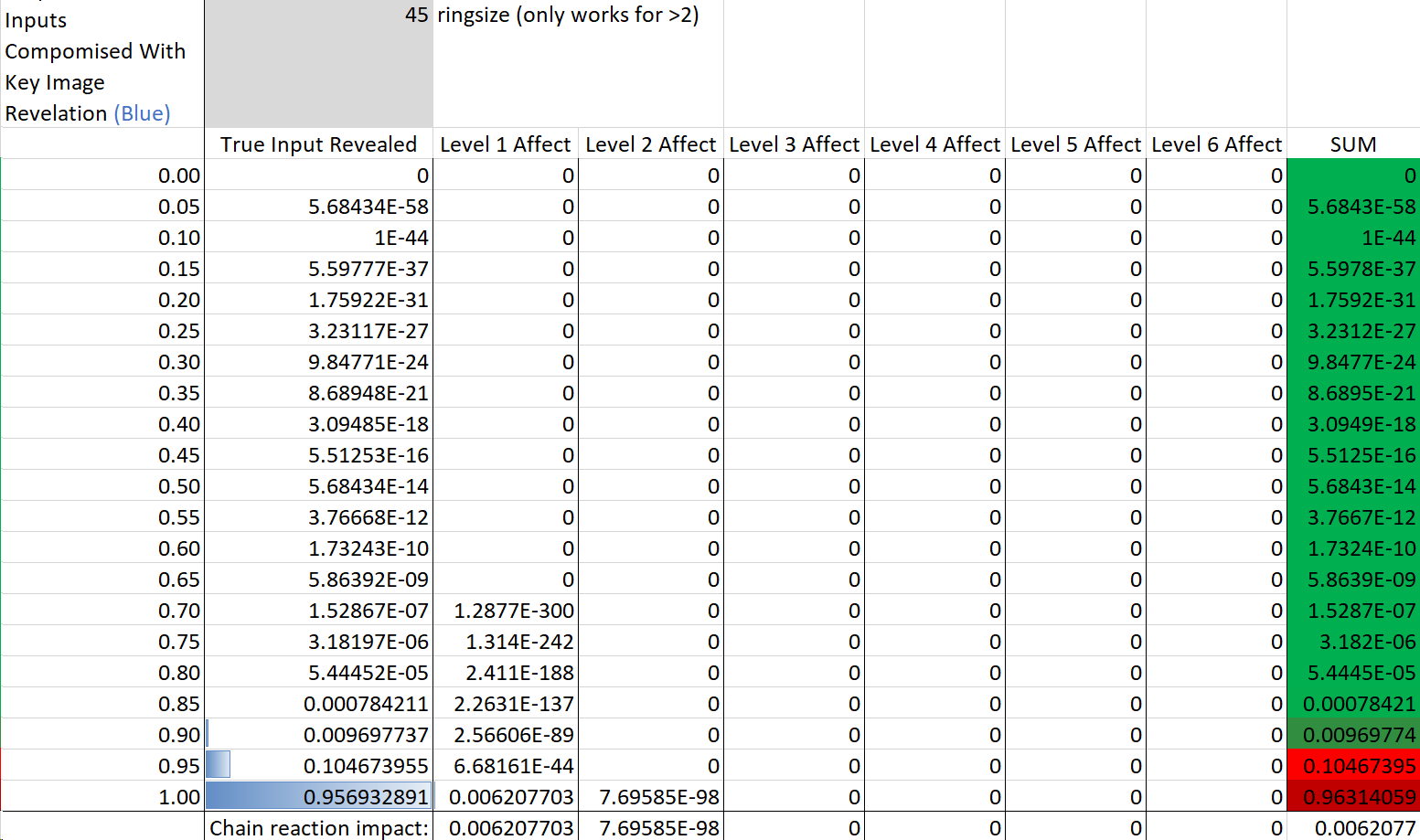This screenshot has width=1420, height=840.
Task: Select dark red SUM cell 0.96314059
Action: click(1353, 796)
